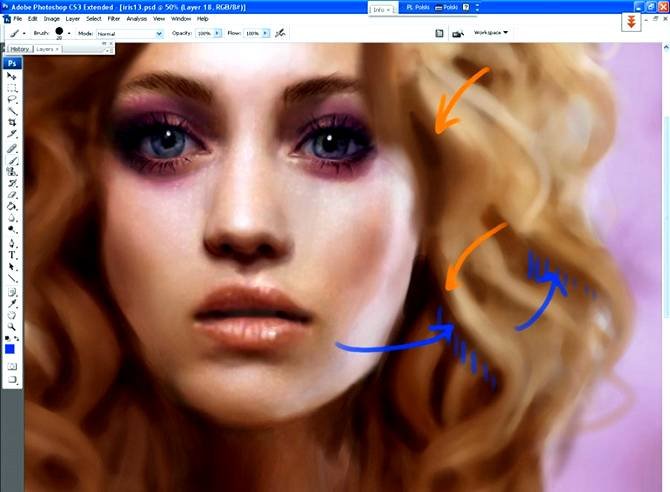Click the Opacity percentage input field
Screen dimensions: 670x492
coord(204,33)
